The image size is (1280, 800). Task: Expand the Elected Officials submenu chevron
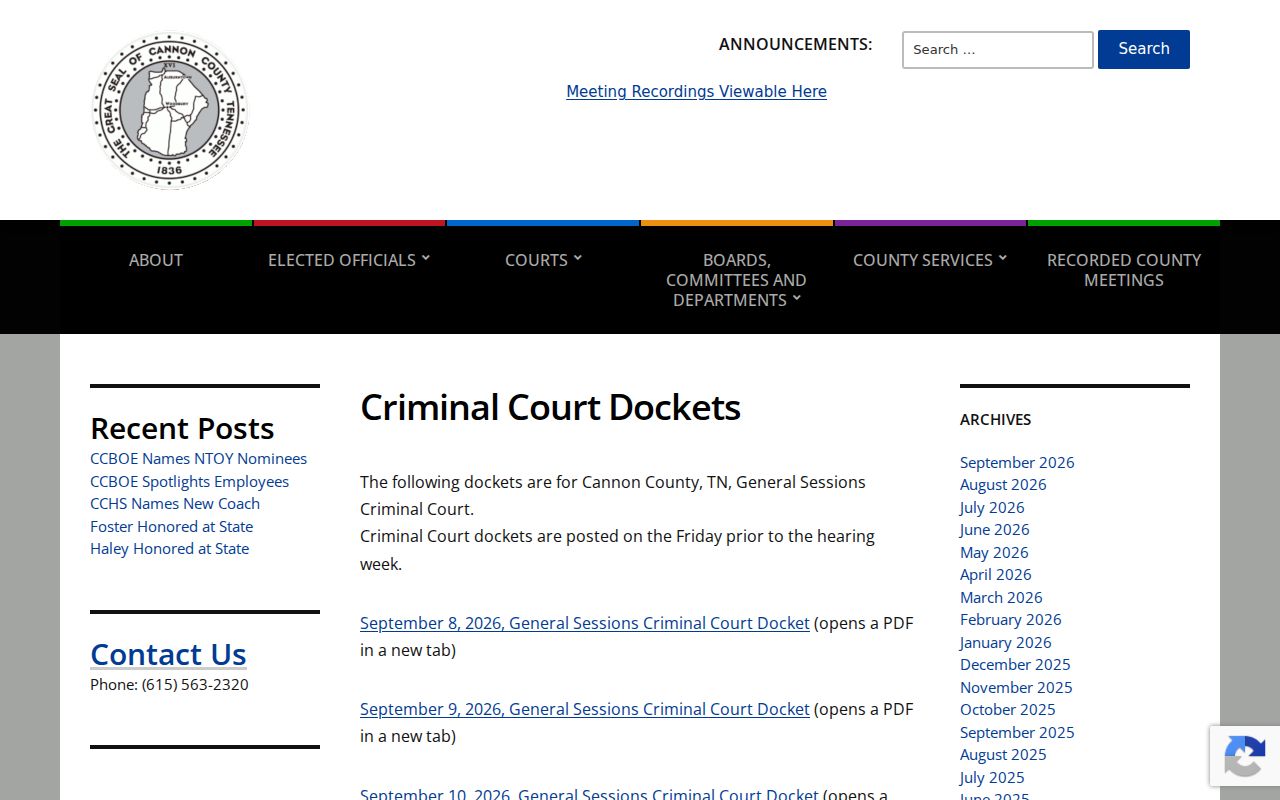tap(425, 258)
